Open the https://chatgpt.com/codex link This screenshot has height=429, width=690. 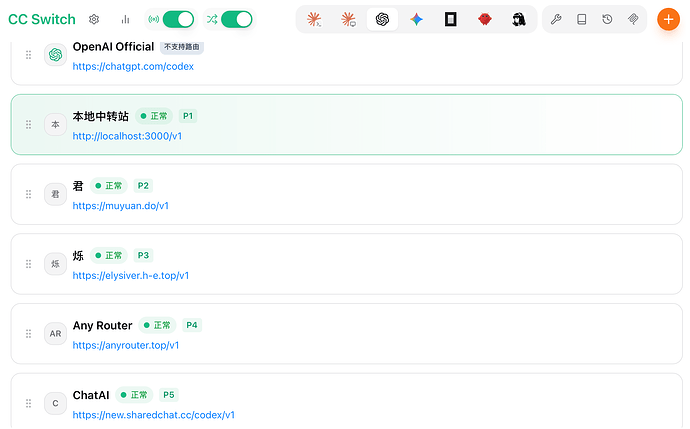tap(133, 66)
